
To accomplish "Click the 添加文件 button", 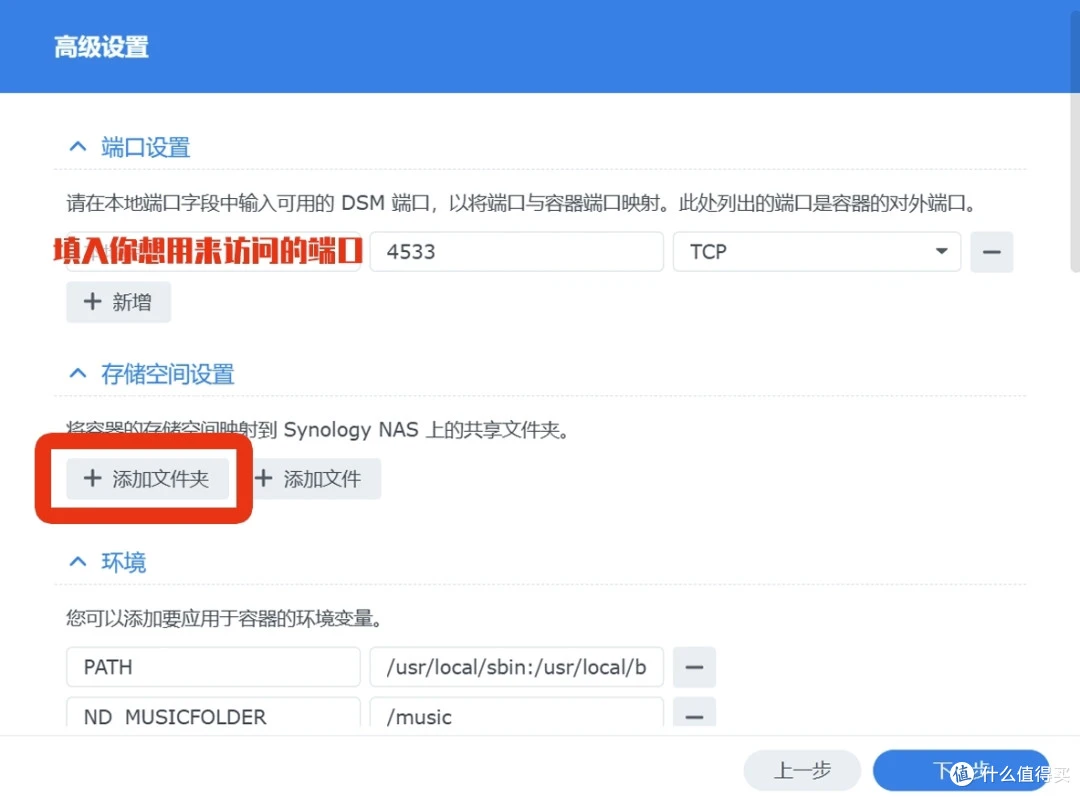I will [x=308, y=479].
